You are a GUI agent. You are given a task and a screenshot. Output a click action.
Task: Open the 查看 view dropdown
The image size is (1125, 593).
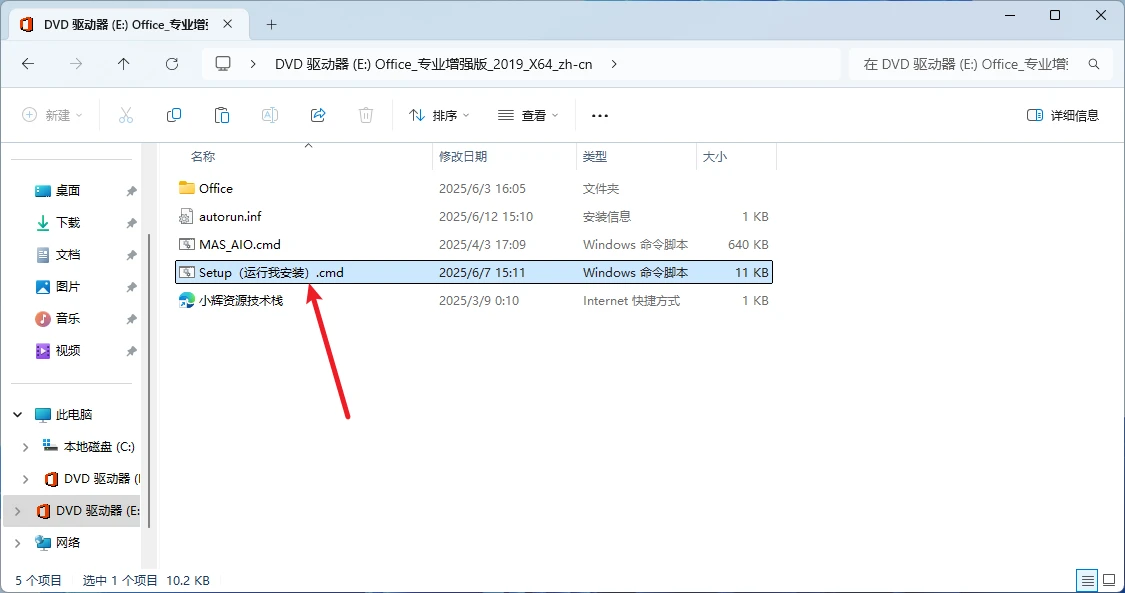tap(528, 115)
